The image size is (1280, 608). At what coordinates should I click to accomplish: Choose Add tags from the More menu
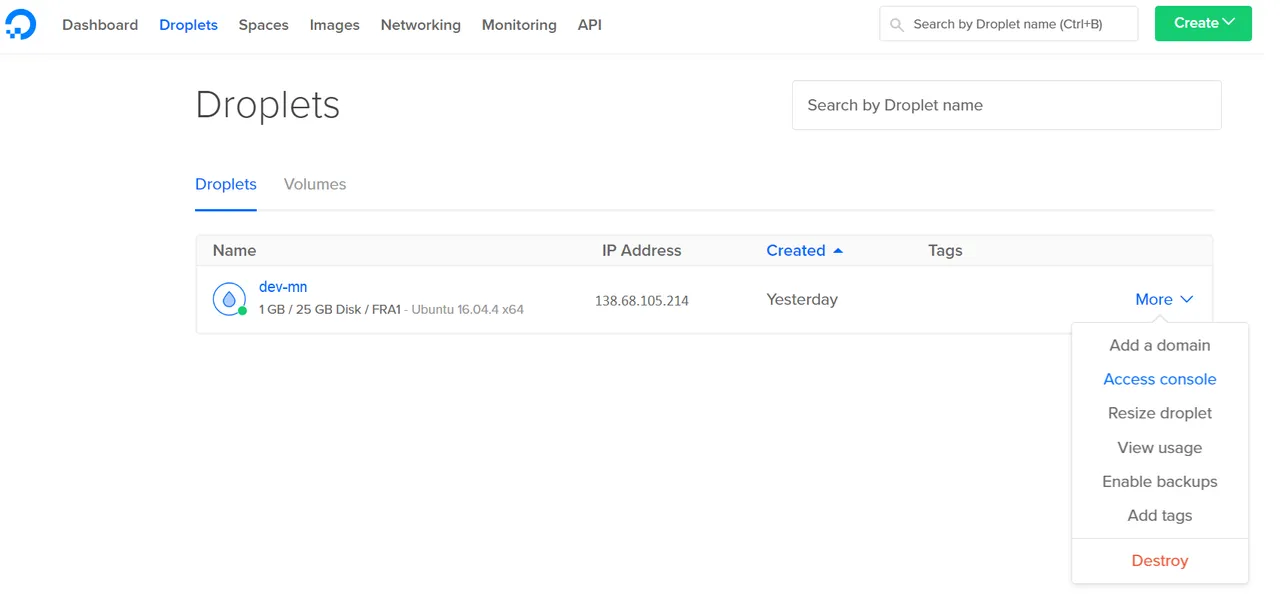point(1160,516)
